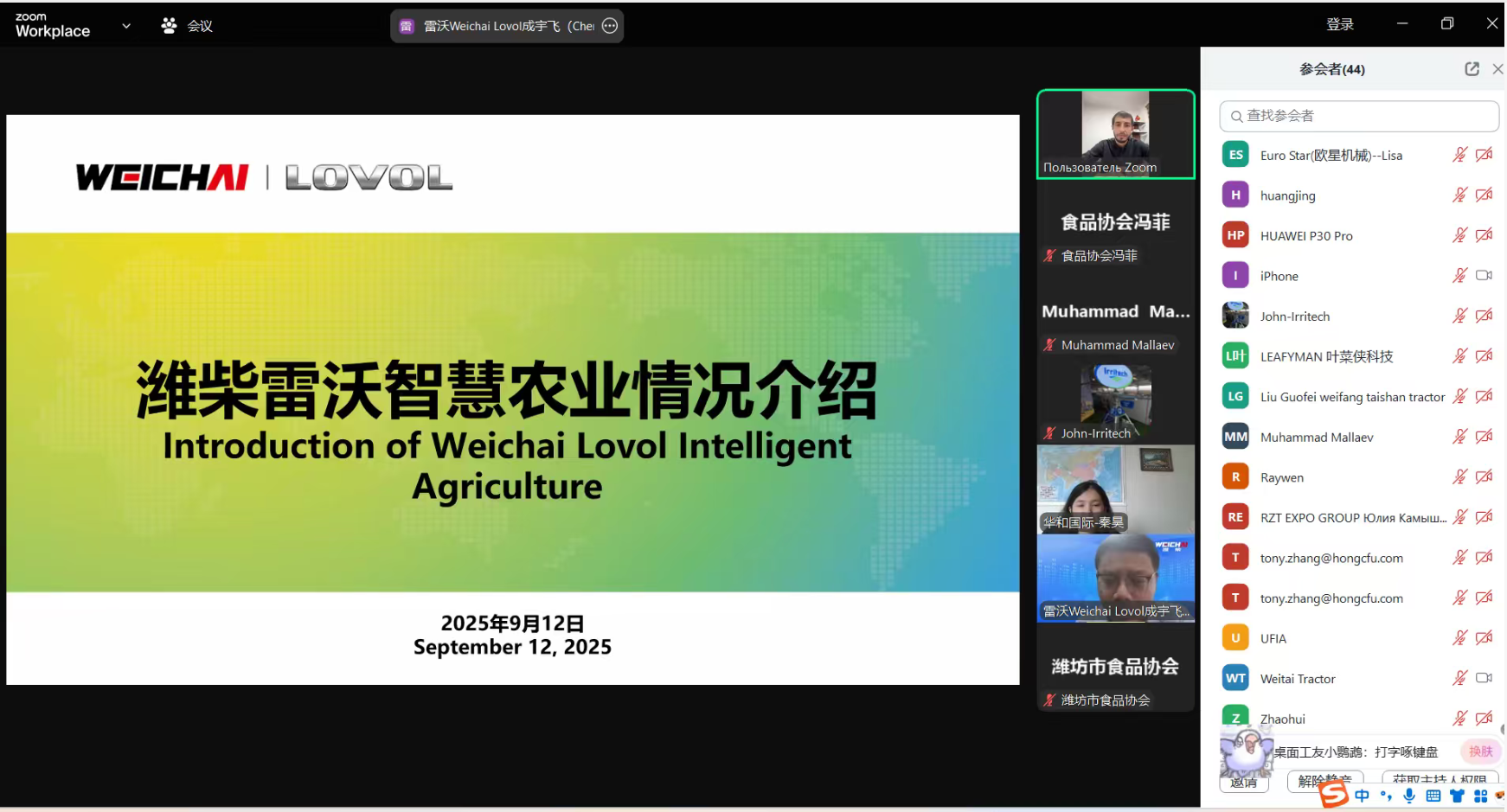Toggle the Sogou punctuation mode icon
The height and width of the screenshot is (812, 1507).
tap(1386, 796)
